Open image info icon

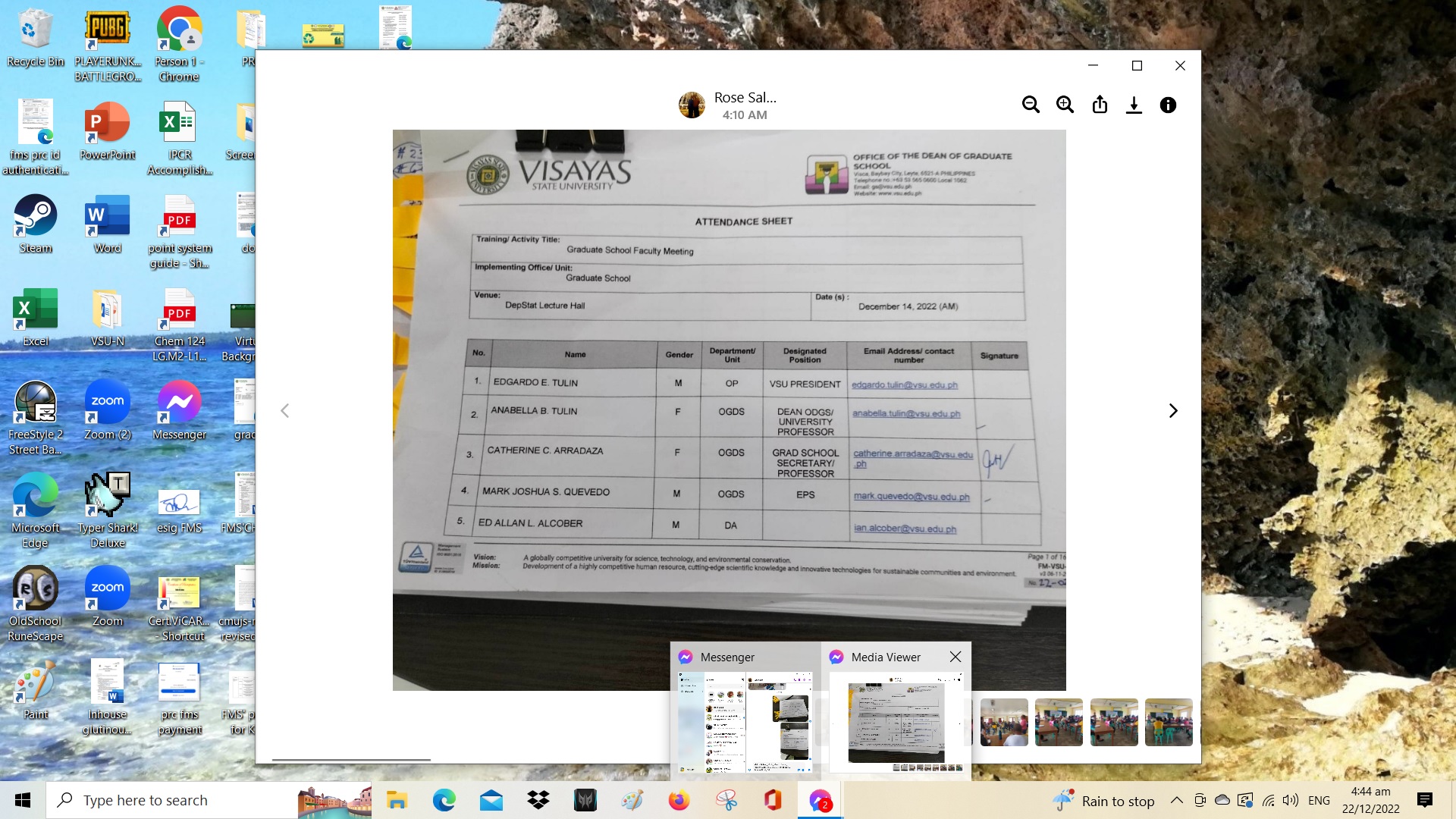tap(1168, 105)
